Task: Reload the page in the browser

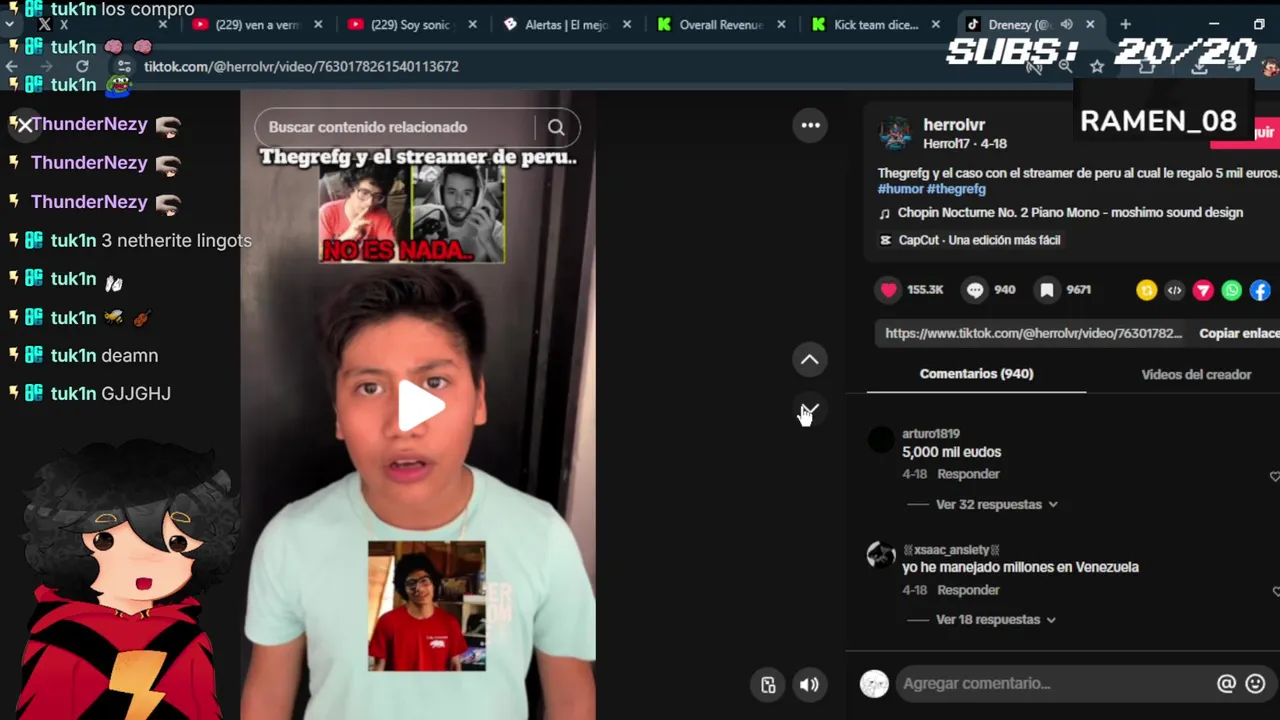Action: click(82, 66)
